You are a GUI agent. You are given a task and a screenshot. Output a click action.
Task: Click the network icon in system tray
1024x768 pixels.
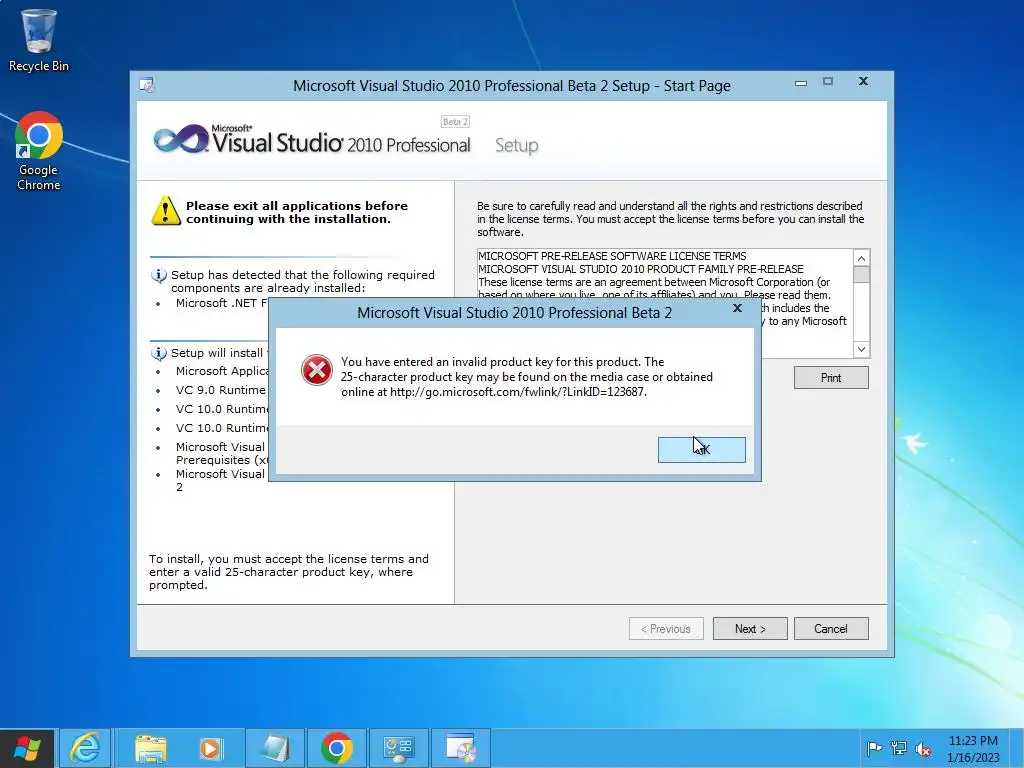tap(899, 748)
